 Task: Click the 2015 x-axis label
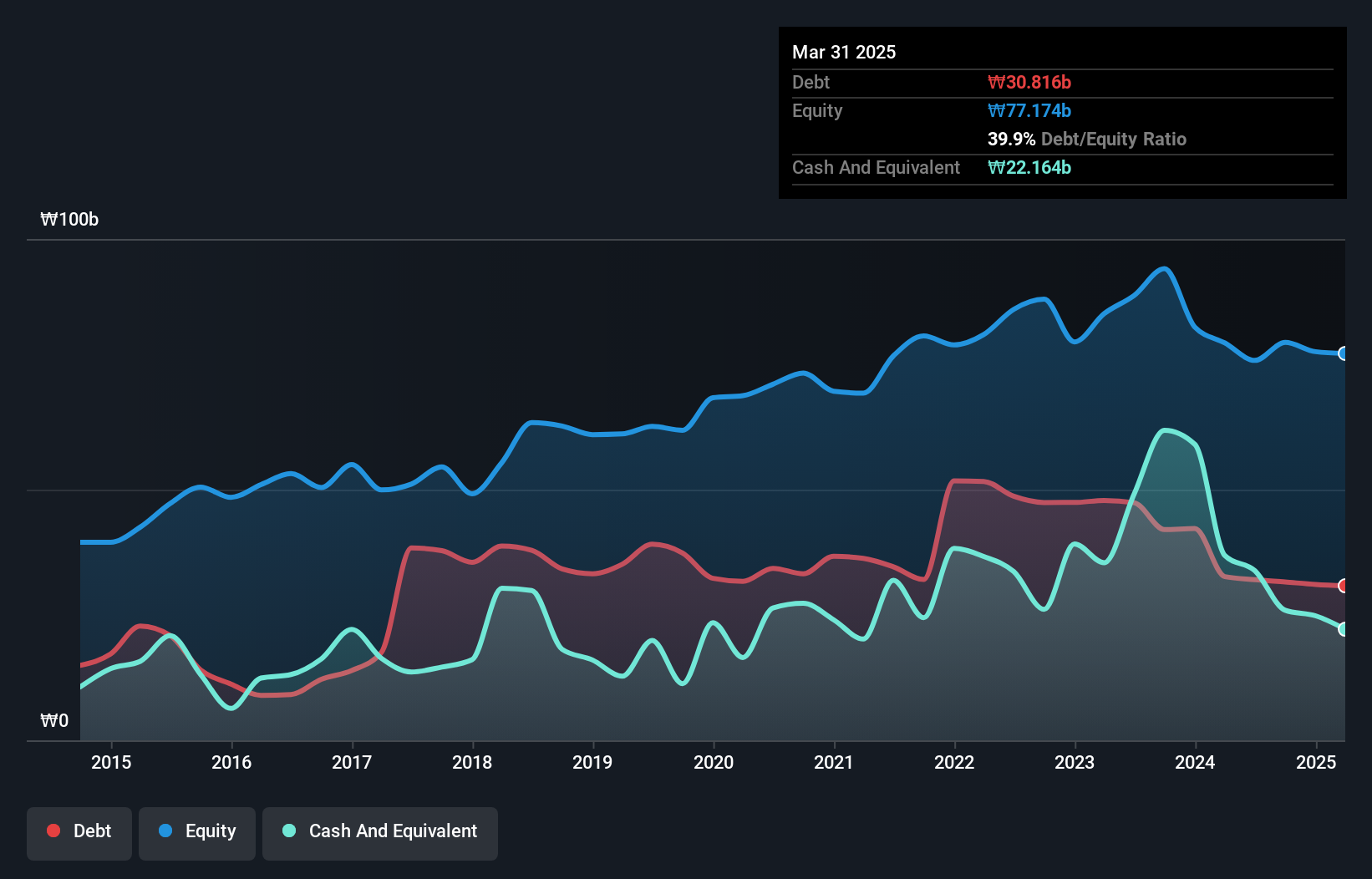coord(111,762)
